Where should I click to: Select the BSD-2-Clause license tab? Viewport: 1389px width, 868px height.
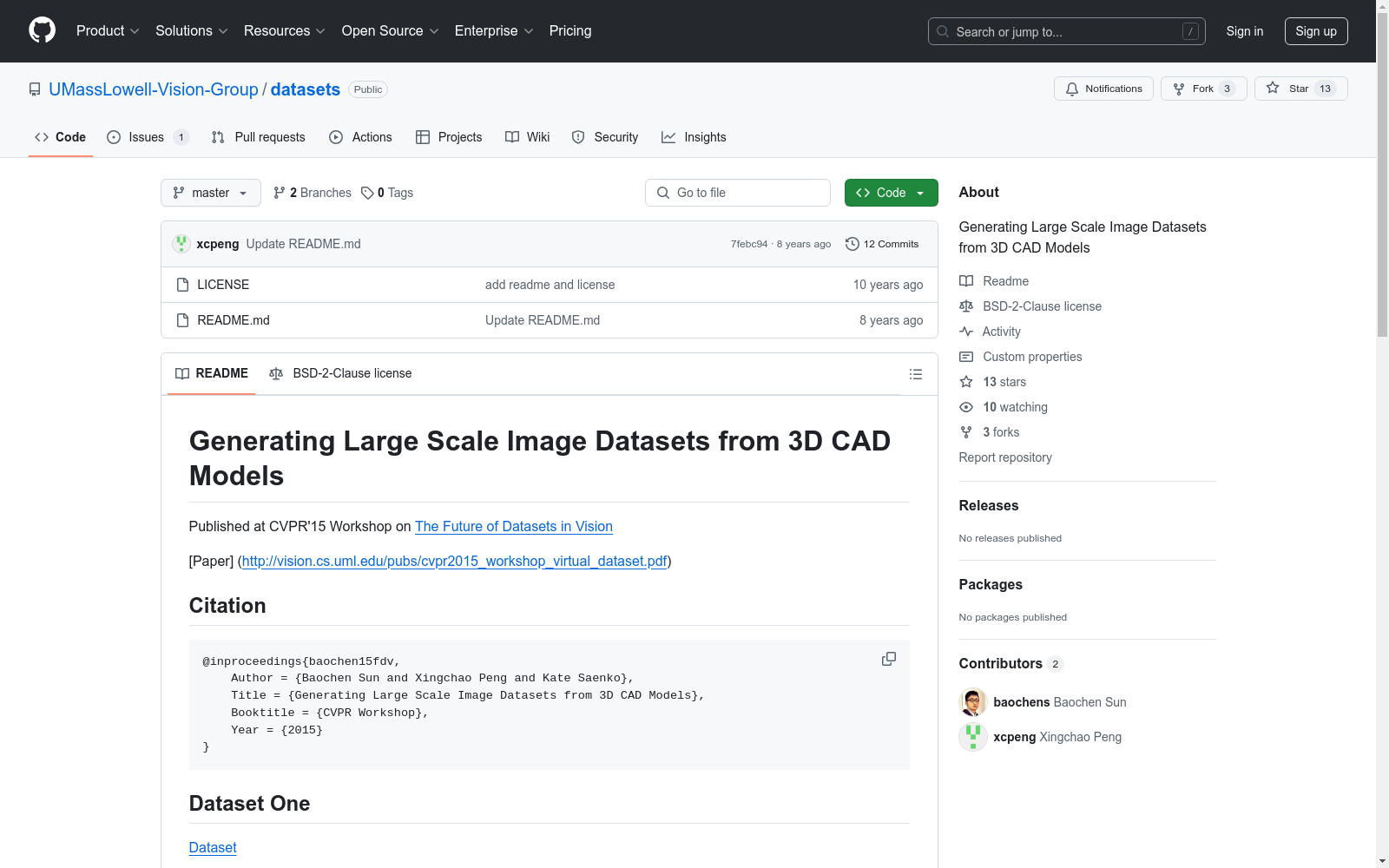[341, 373]
